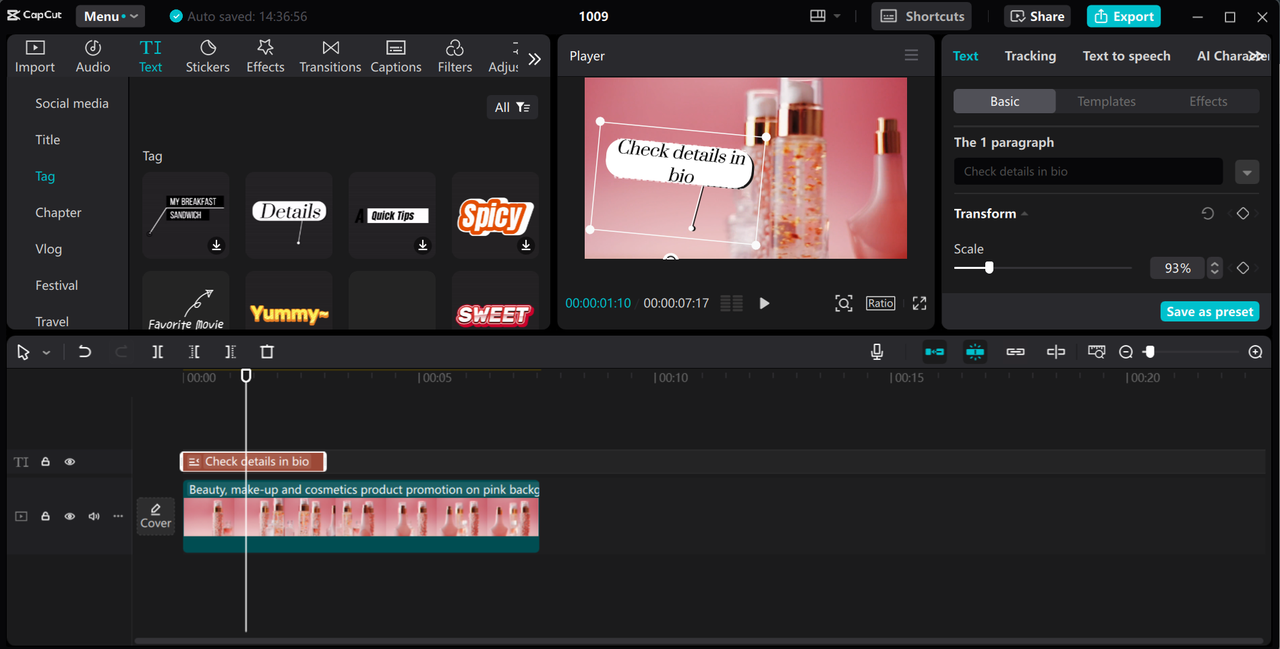Undo the last action
The width and height of the screenshot is (1280, 649).
point(85,352)
